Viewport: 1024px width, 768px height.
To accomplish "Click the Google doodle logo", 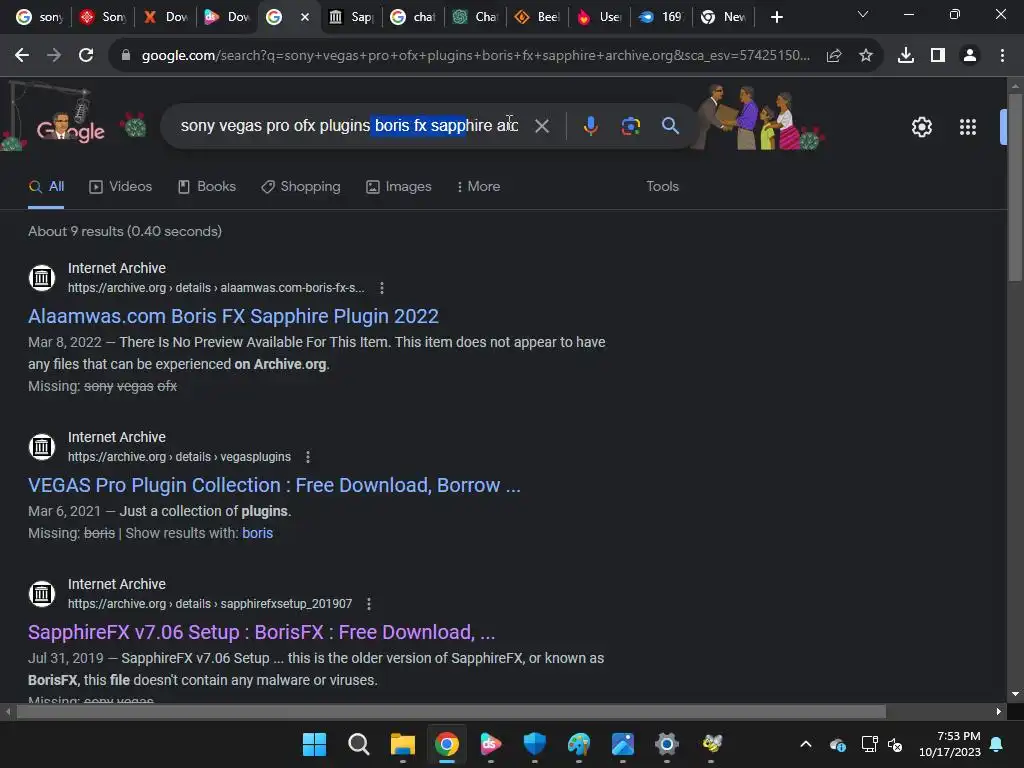I will 71,129.
